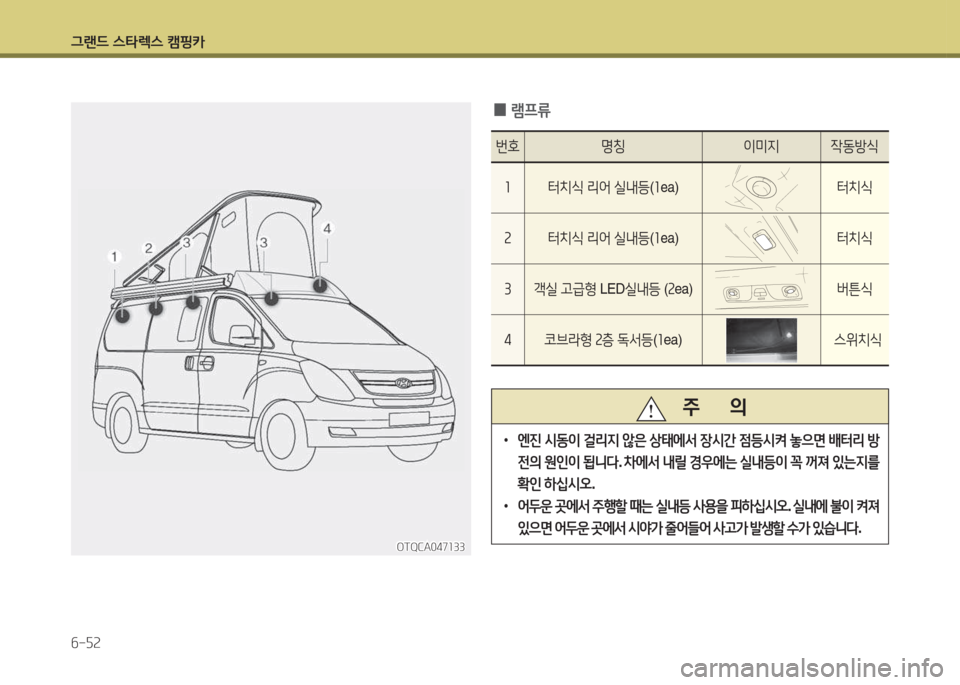Click the 코브라형 2층 독서등(1ea) cell
The width and height of the screenshot is (960, 685).
pos(613,340)
